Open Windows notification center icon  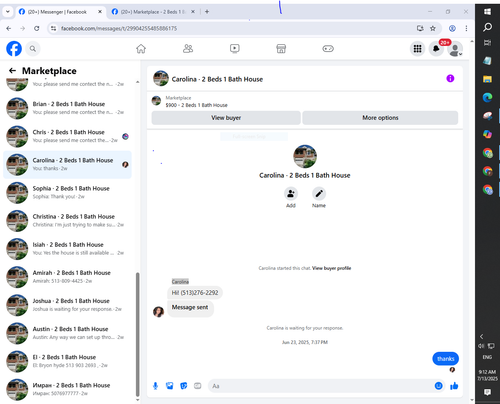pos(487,392)
